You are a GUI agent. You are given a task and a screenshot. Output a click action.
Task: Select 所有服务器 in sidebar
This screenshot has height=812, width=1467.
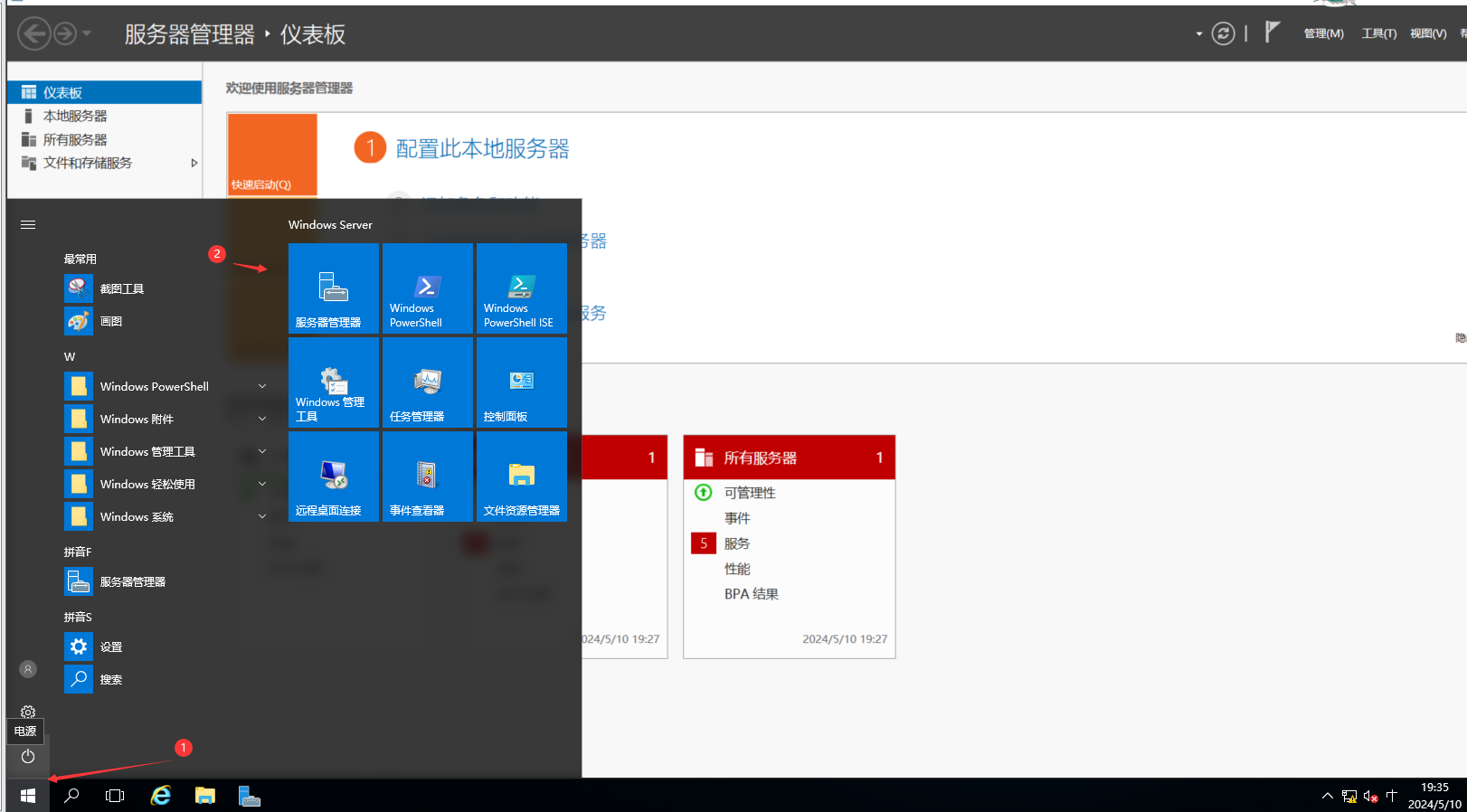tap(104, 139)
